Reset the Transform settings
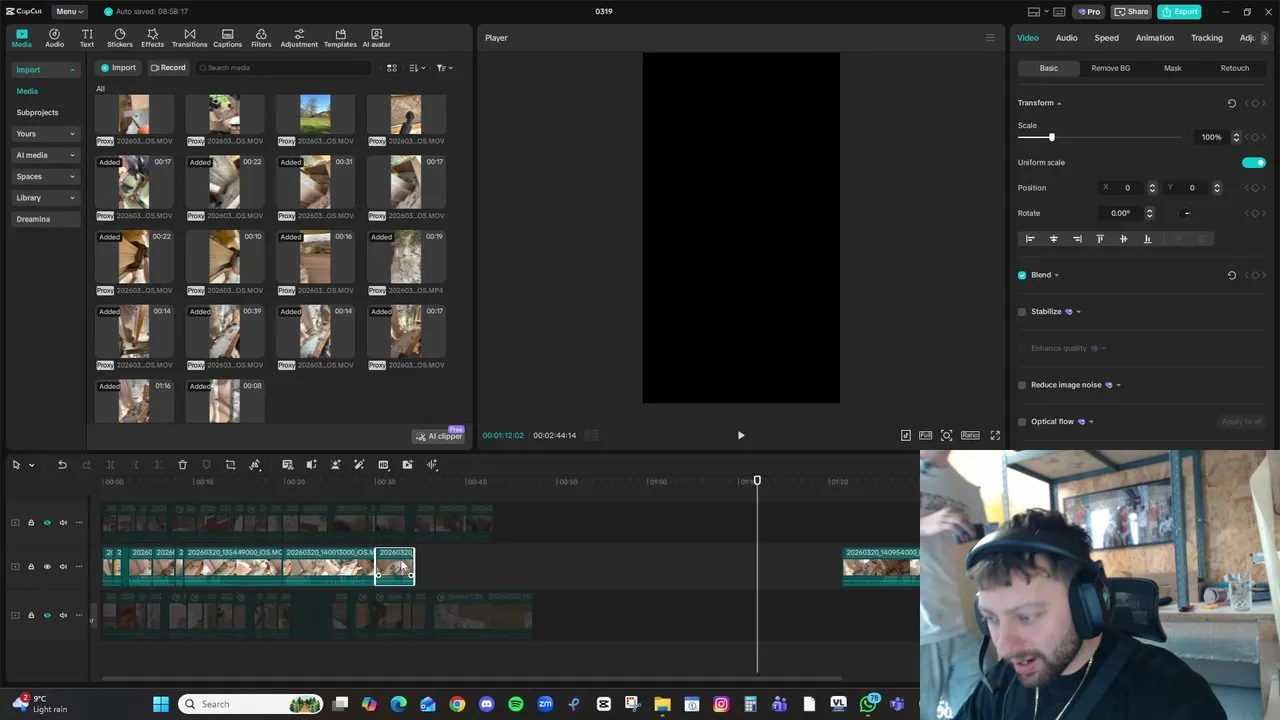Image resolution: width=1280 pixels, height=720 pixels. point(1231,103)
